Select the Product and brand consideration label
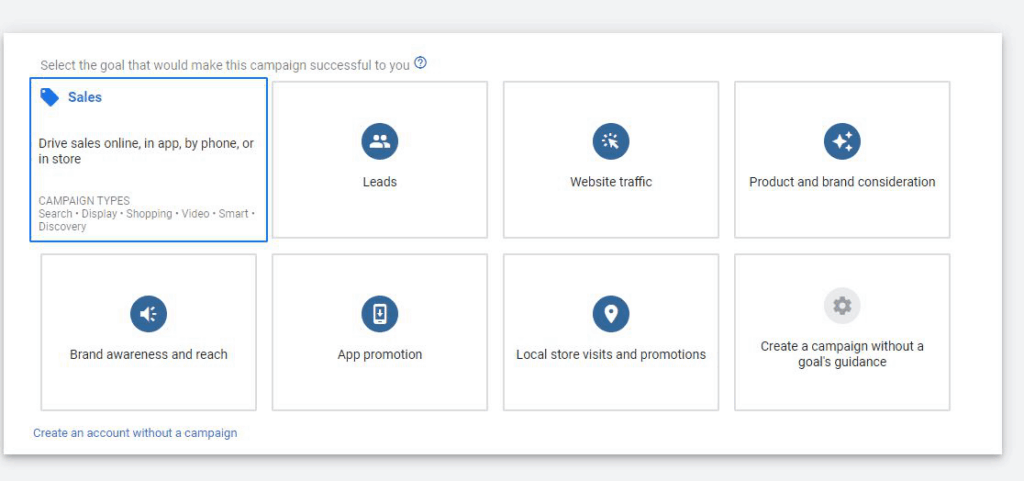The image size is (1024, 481). pos(842,182)
